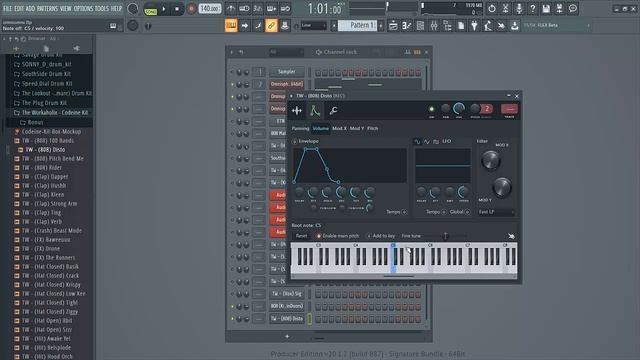This screenshot has width=640, height=360.
Task: Click the Filter MOD X knob
Action: [491, 160]
